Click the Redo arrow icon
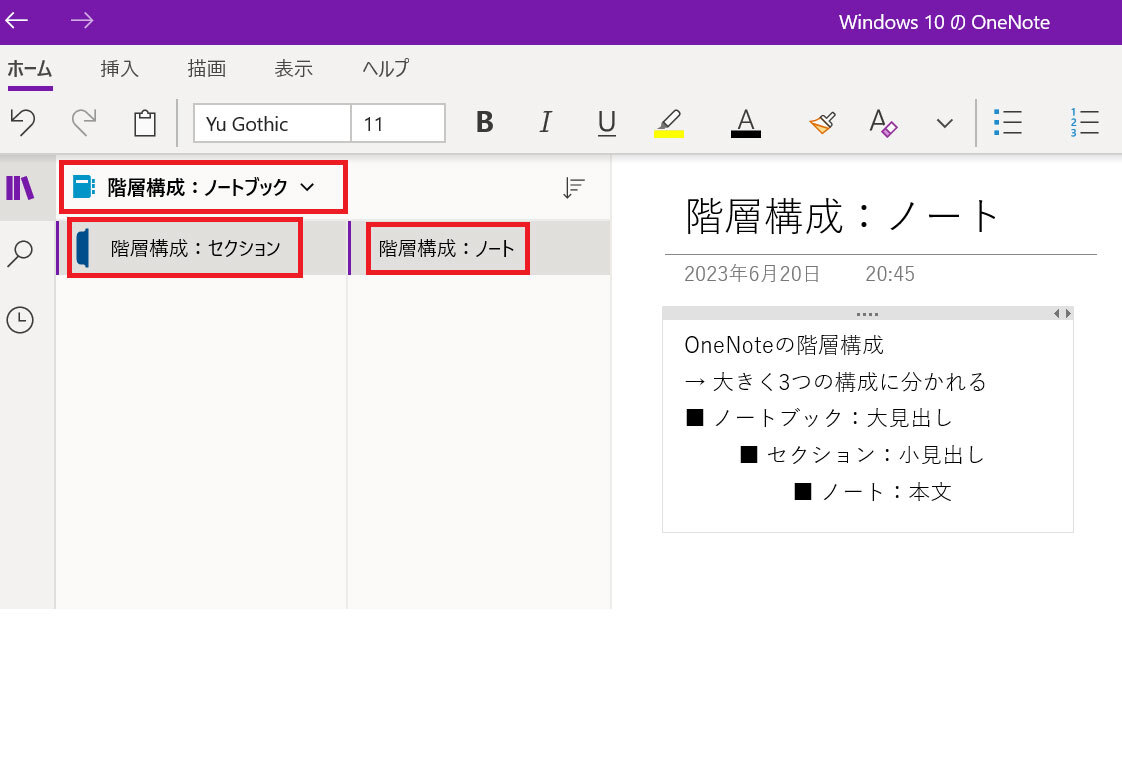Viewport: 1122px width, 779px height. point(84,123)
